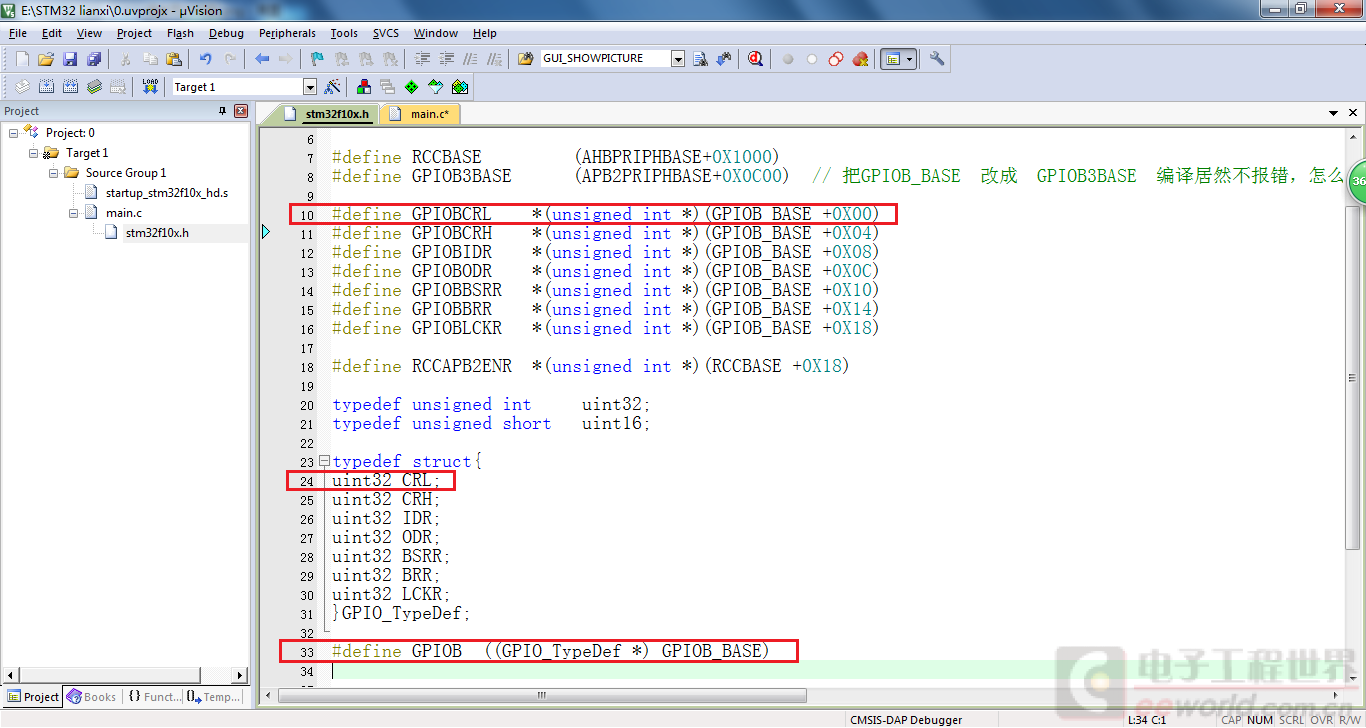Viewport: 1366px width, 728px height.
Task: Fold the typedef struct block at line 23
Action: coord(323,462)
